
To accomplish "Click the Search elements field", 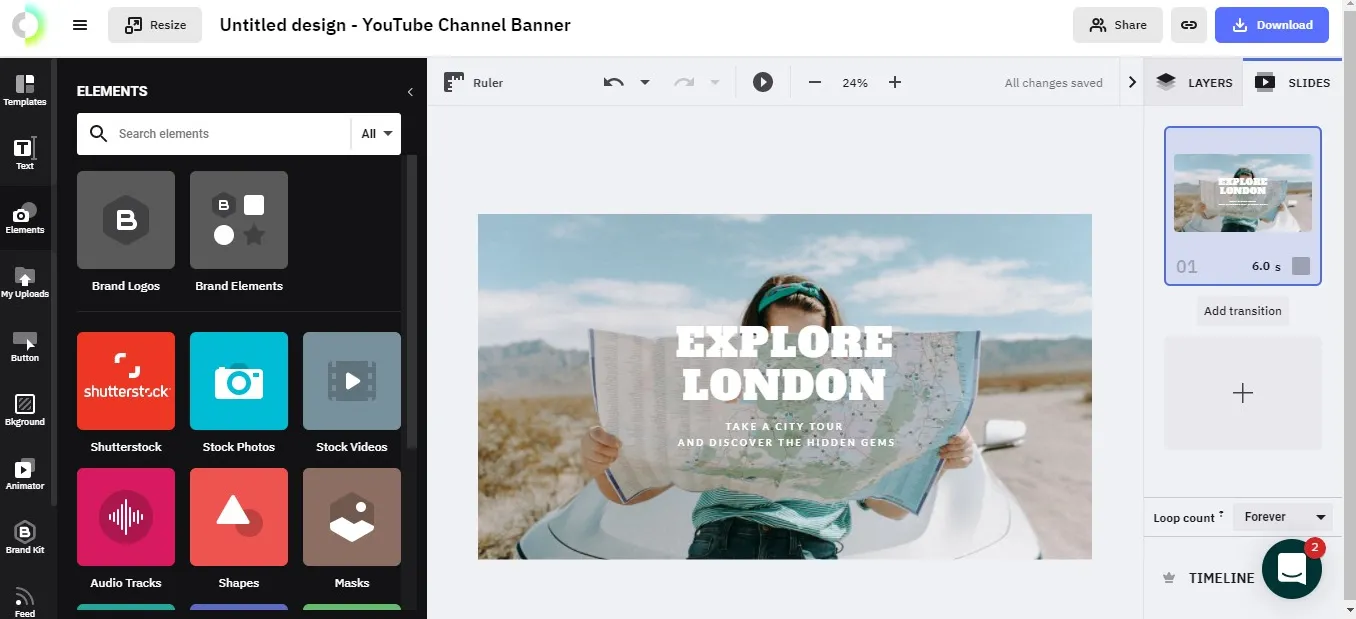I will [214, 133].
